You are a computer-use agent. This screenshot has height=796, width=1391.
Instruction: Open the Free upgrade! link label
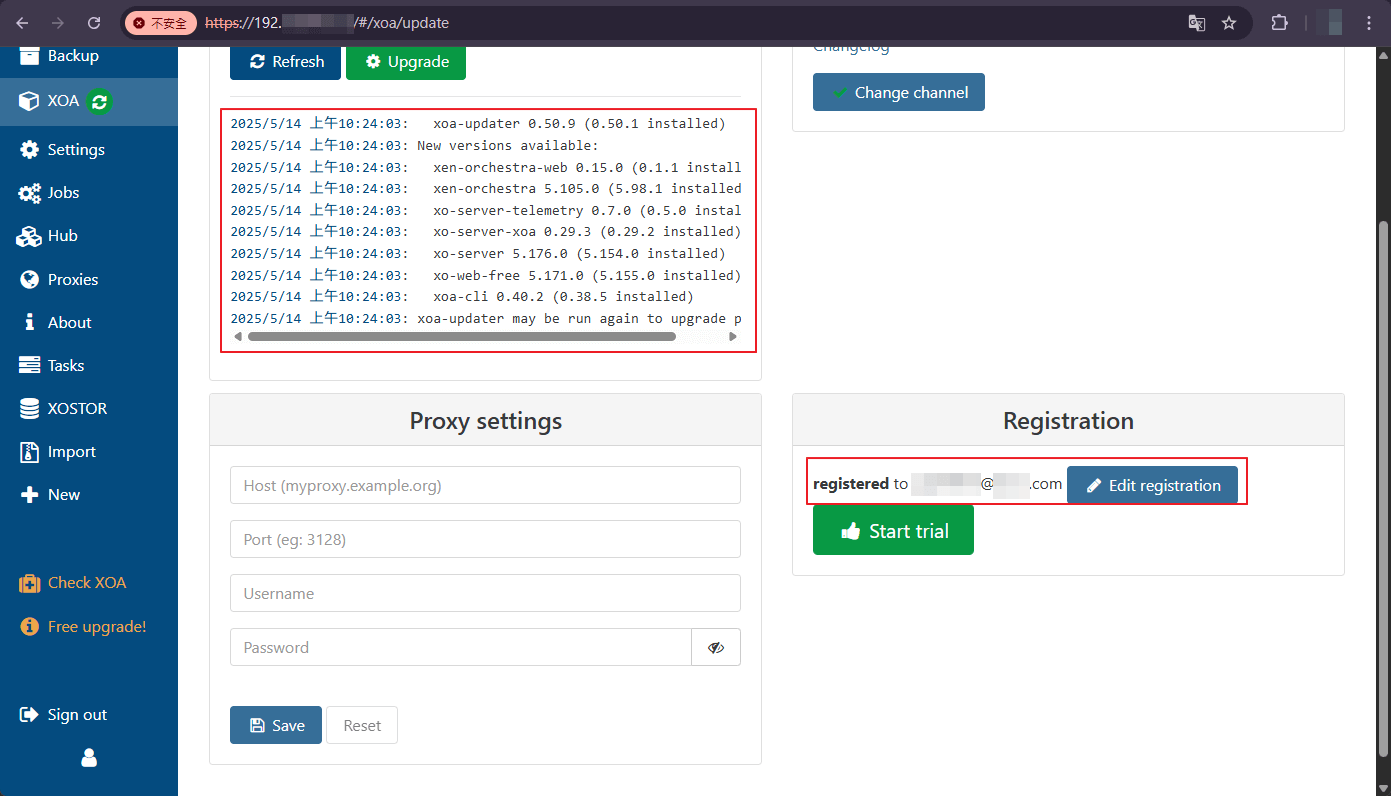[x=97, y=626]
